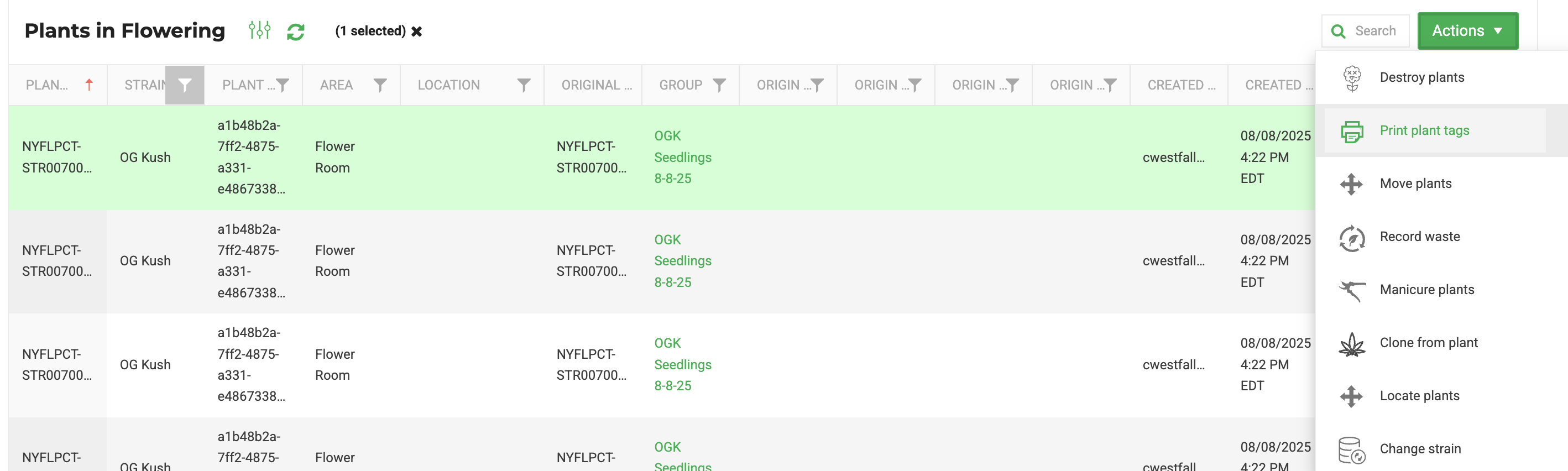Open the LOCATION column filter icon
Image resolution: width=1568 pixels, height=471 pixels.
pyautogui.click(x=524, y=85)
